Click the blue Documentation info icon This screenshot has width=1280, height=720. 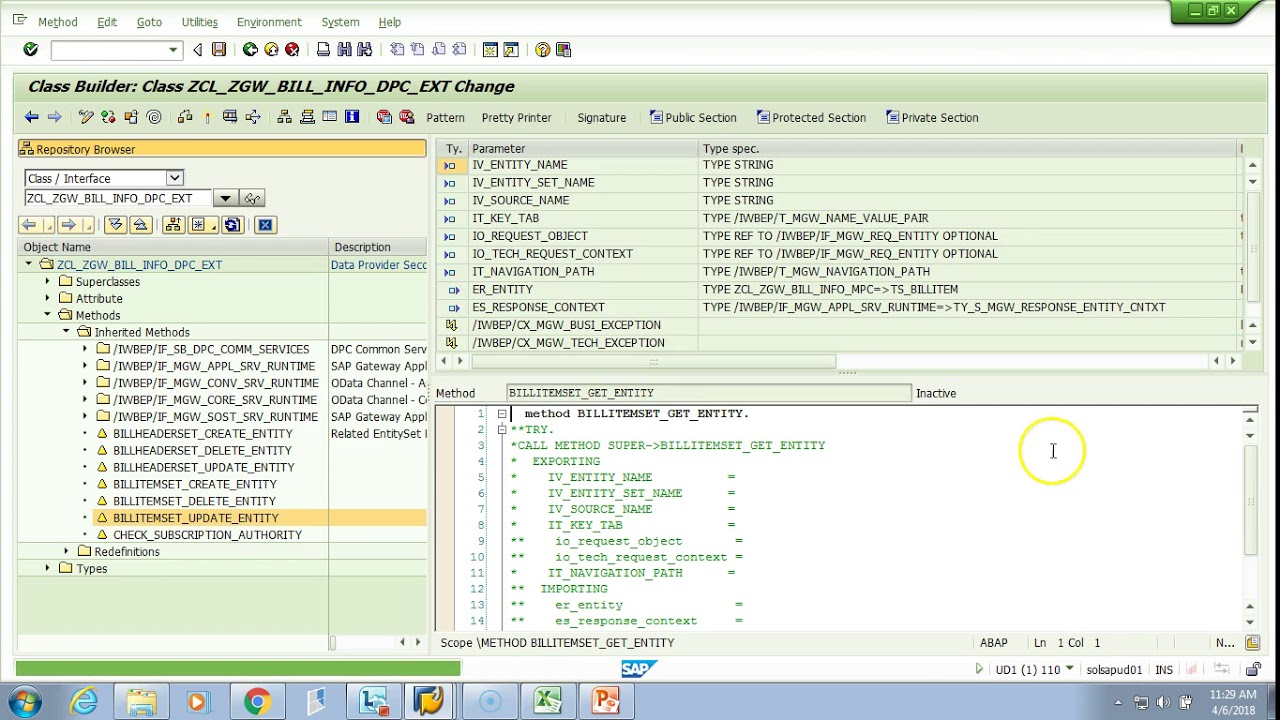pos(352,117)
